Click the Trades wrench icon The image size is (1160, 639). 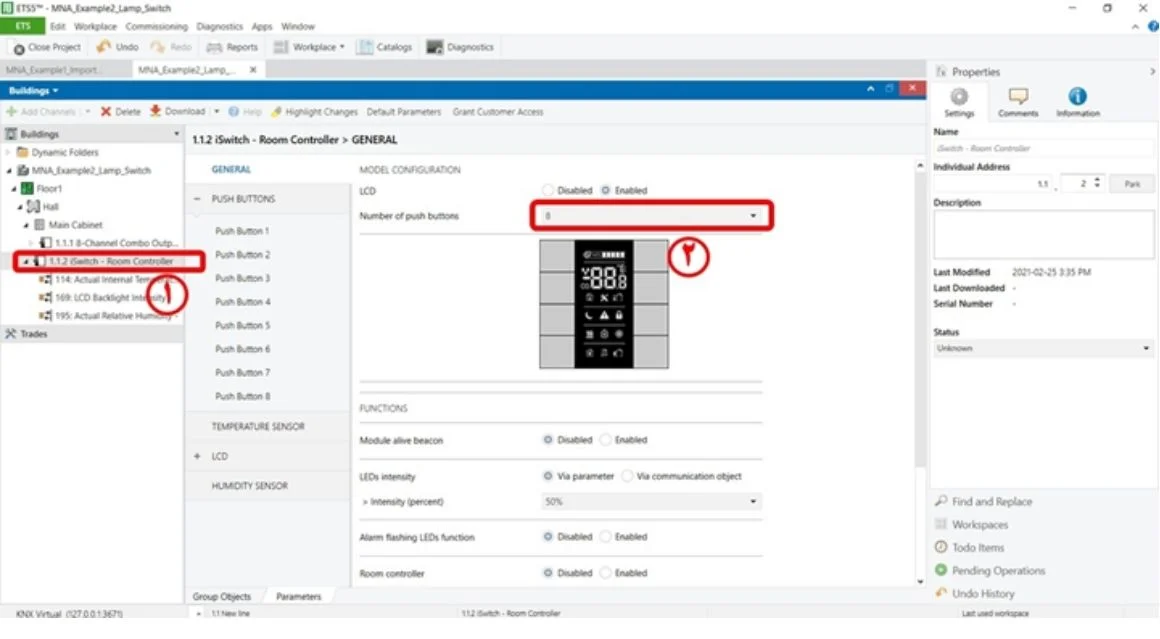coord(10,334)
